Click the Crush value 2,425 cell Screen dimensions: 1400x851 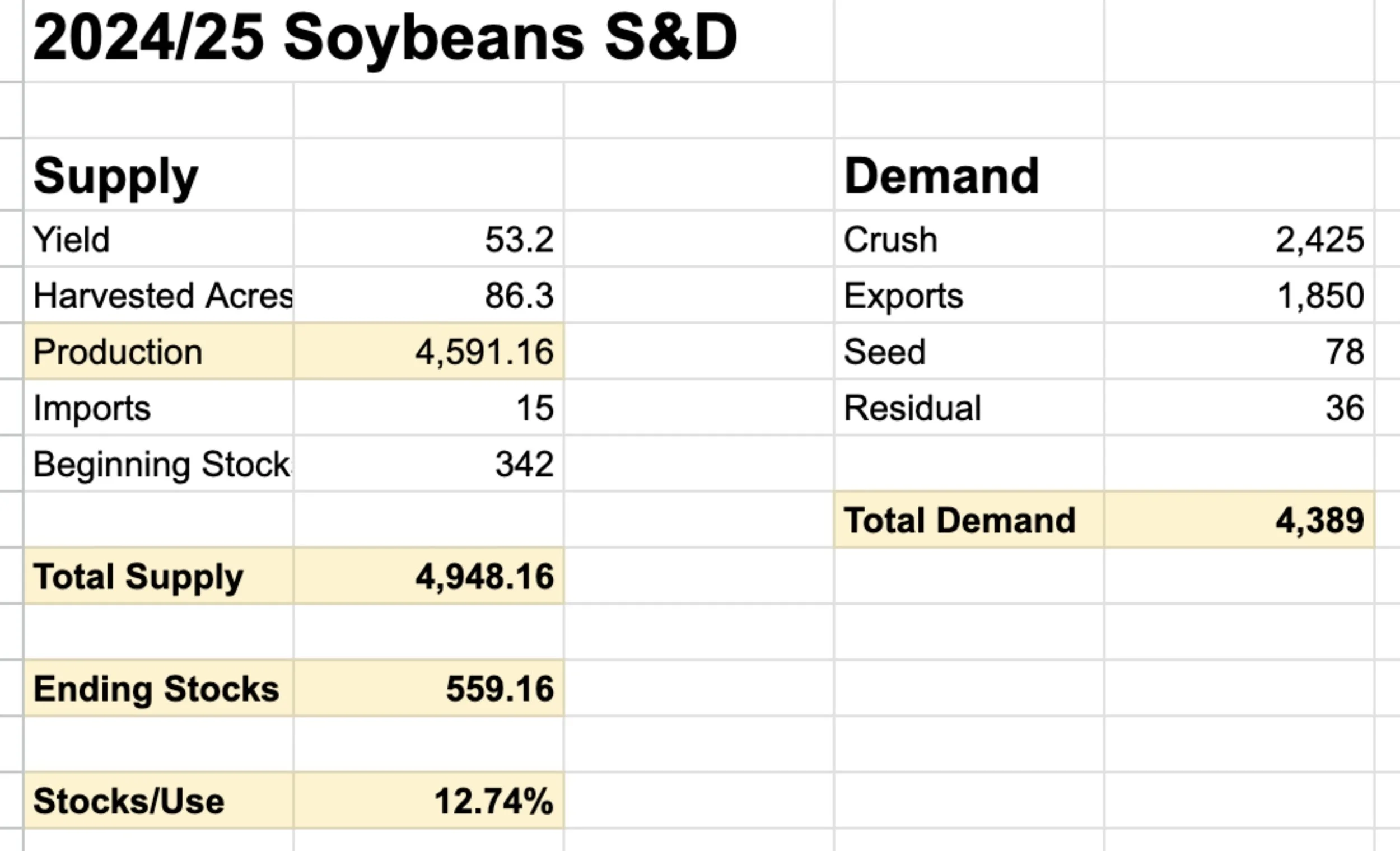pyautogui.click(x=1239, y=239)
